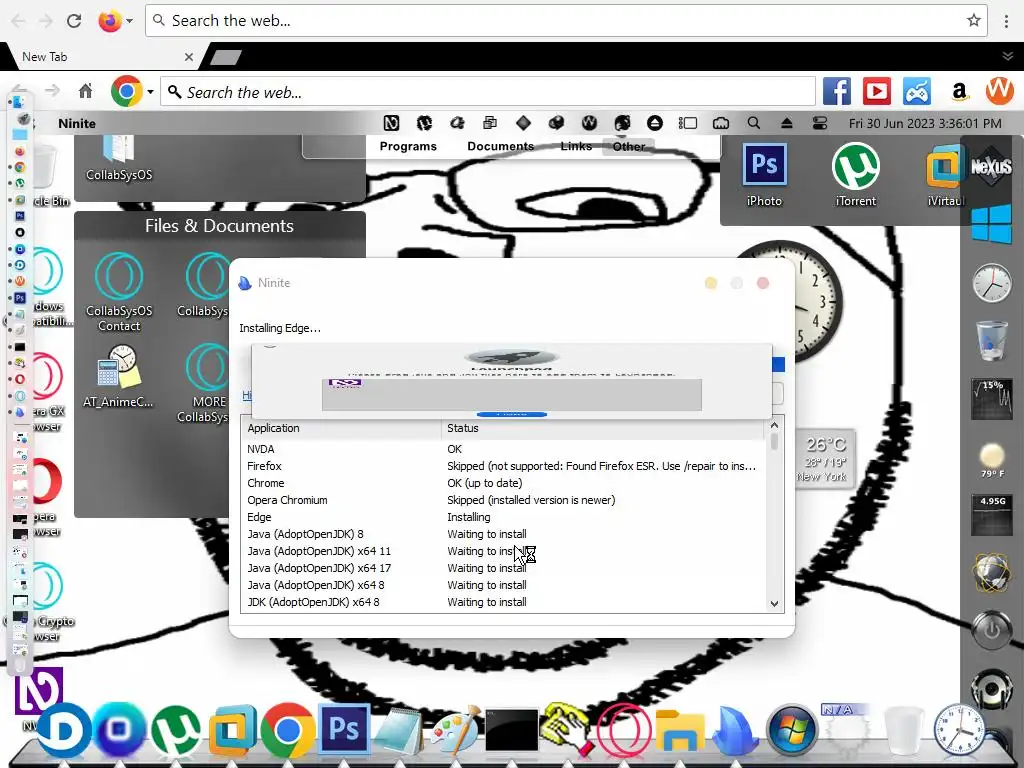Screen dimensions: 1024x768
Task: Select the Firefox row in Ninite list
Action: click(504, 466)
